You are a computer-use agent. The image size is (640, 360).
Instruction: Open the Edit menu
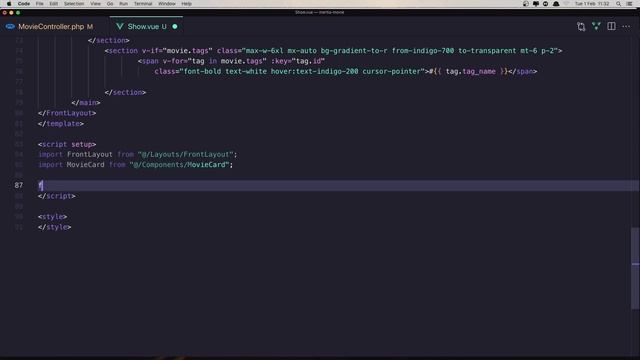point(53,4)
